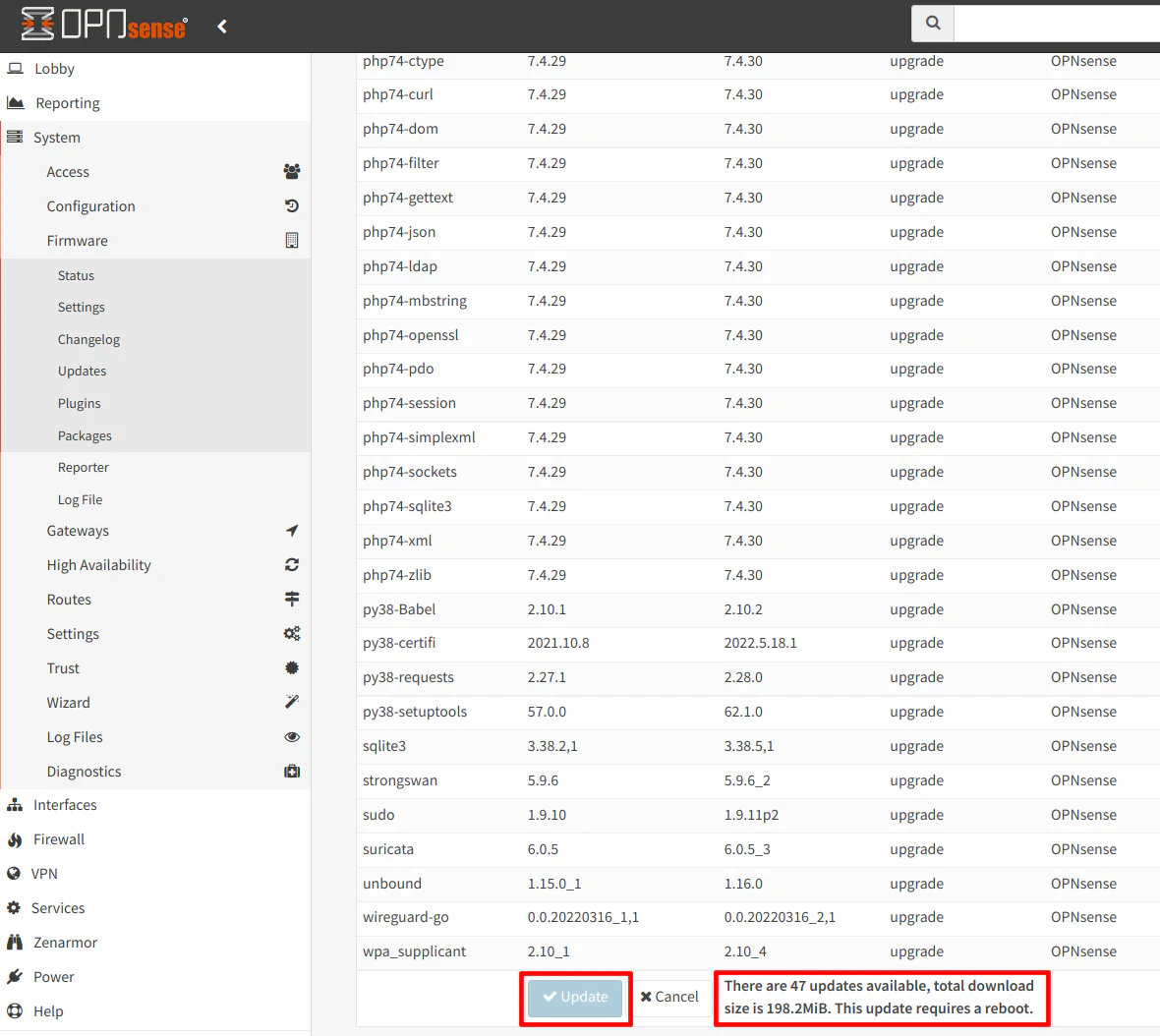Screen dimensions: 1160x1036
Task: Click the Services gear icon
Action: (14, 907)
